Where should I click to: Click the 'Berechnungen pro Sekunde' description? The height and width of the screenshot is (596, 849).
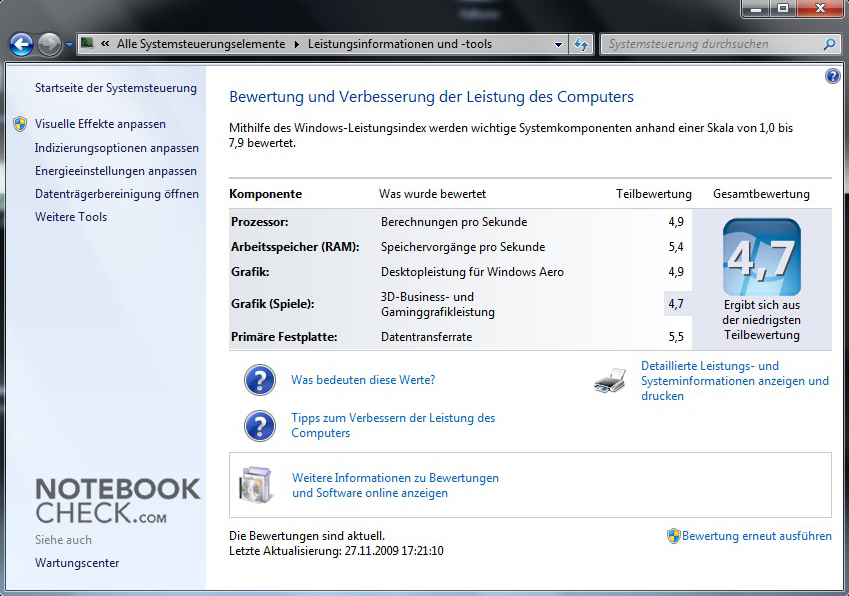click(x=454, y=222)
